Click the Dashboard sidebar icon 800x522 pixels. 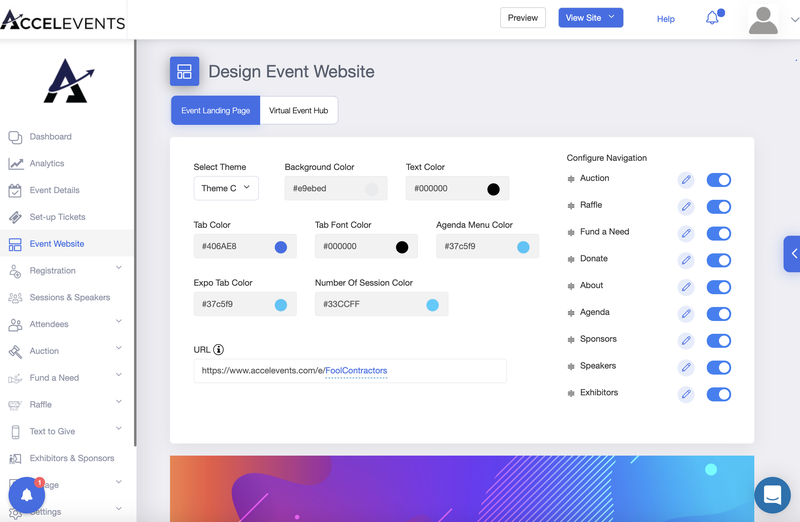[15, 137]
